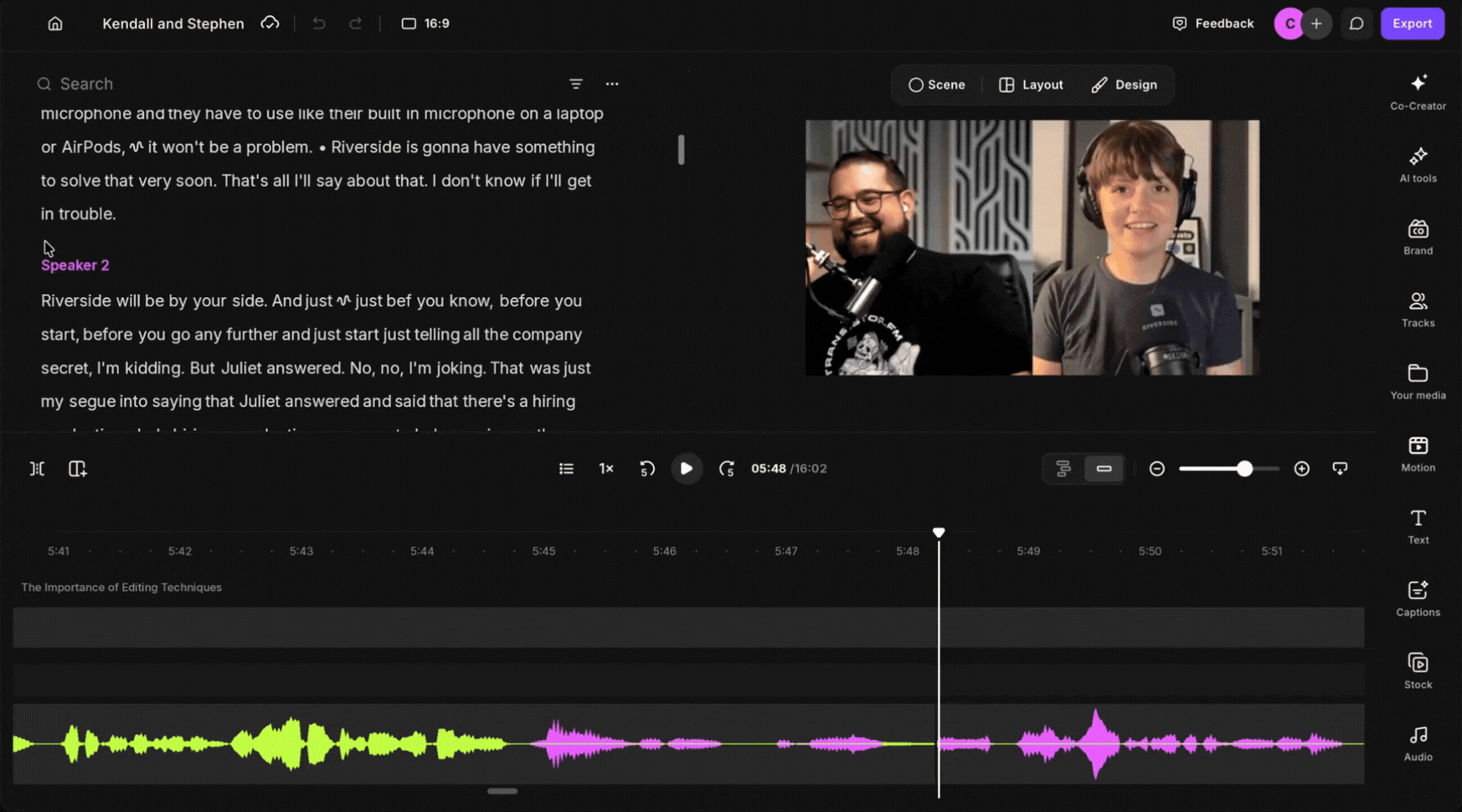This screenshot has height=812, width=1462.
Task: Open the Co-Creator panel
Action: click(x=1418, y=92)
